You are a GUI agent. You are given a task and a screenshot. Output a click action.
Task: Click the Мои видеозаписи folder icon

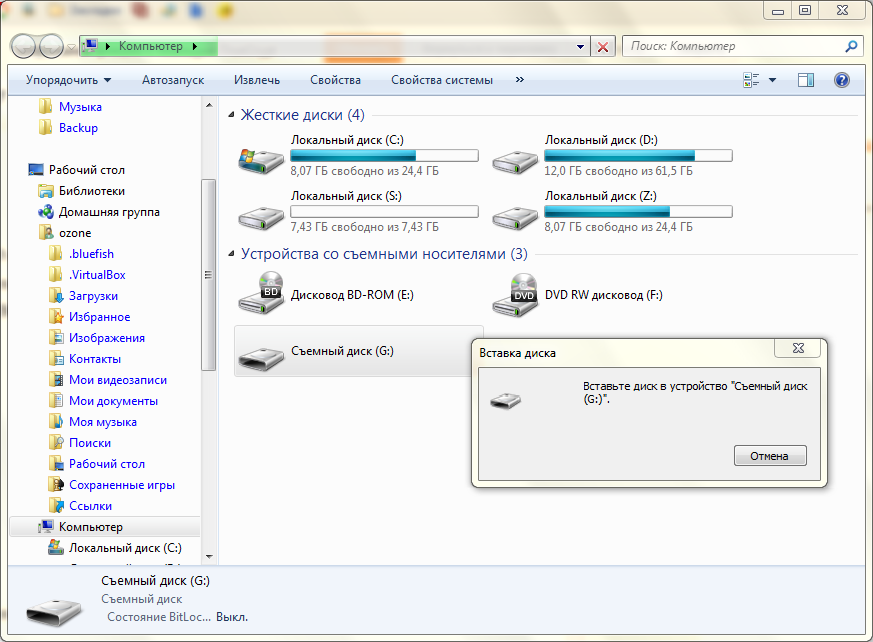click(56, 380)
